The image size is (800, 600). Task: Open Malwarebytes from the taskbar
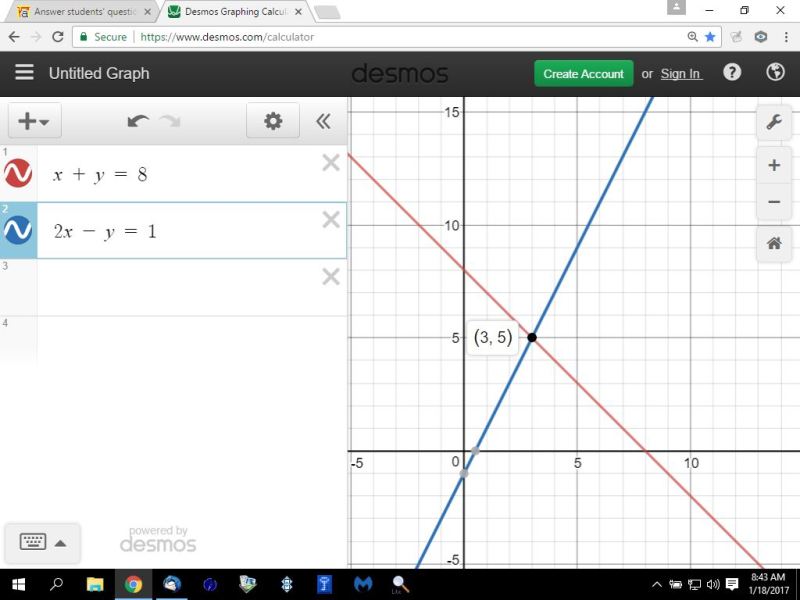tap(363, 584)
